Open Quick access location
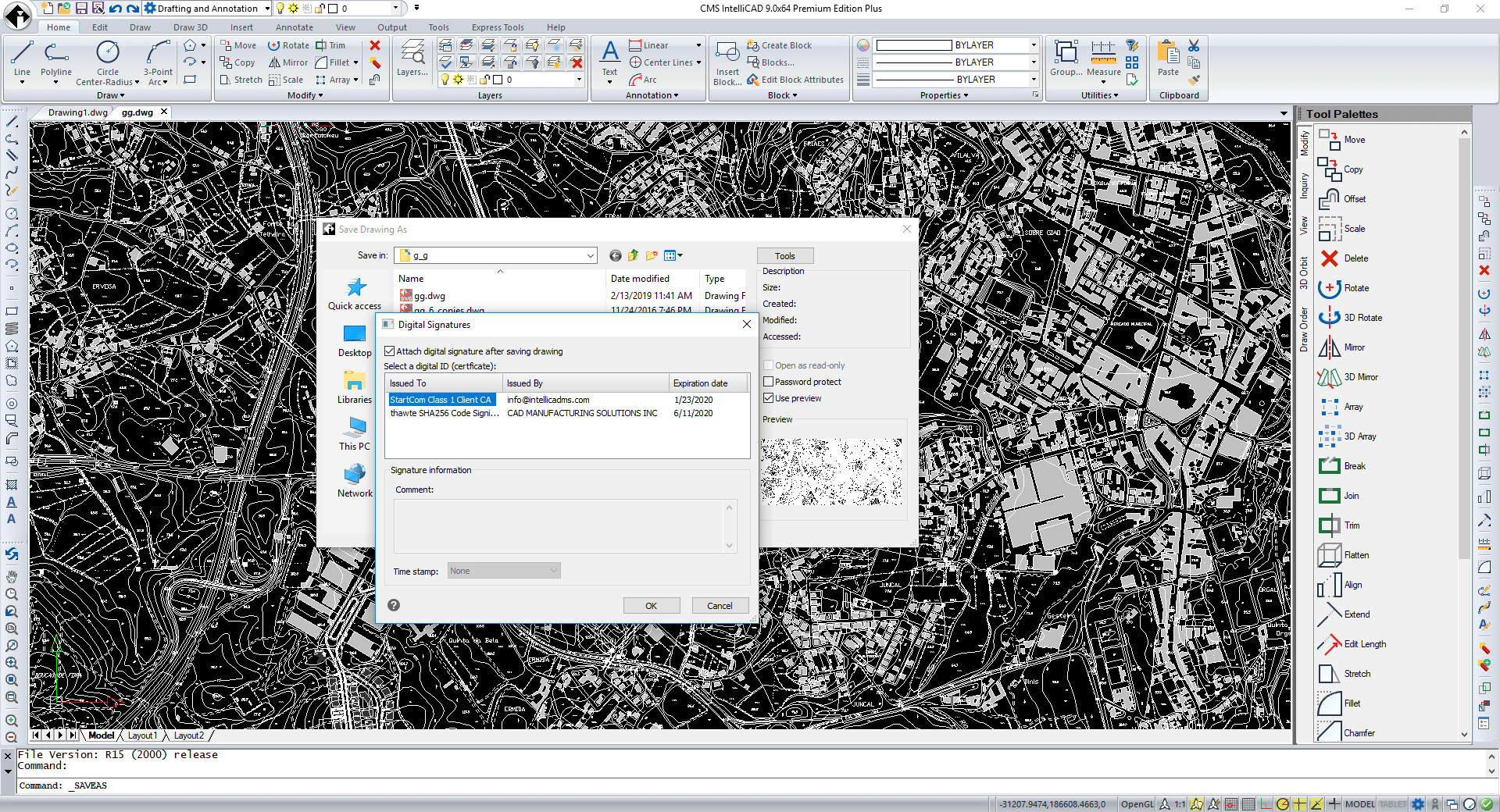 (x=355, y=294)
